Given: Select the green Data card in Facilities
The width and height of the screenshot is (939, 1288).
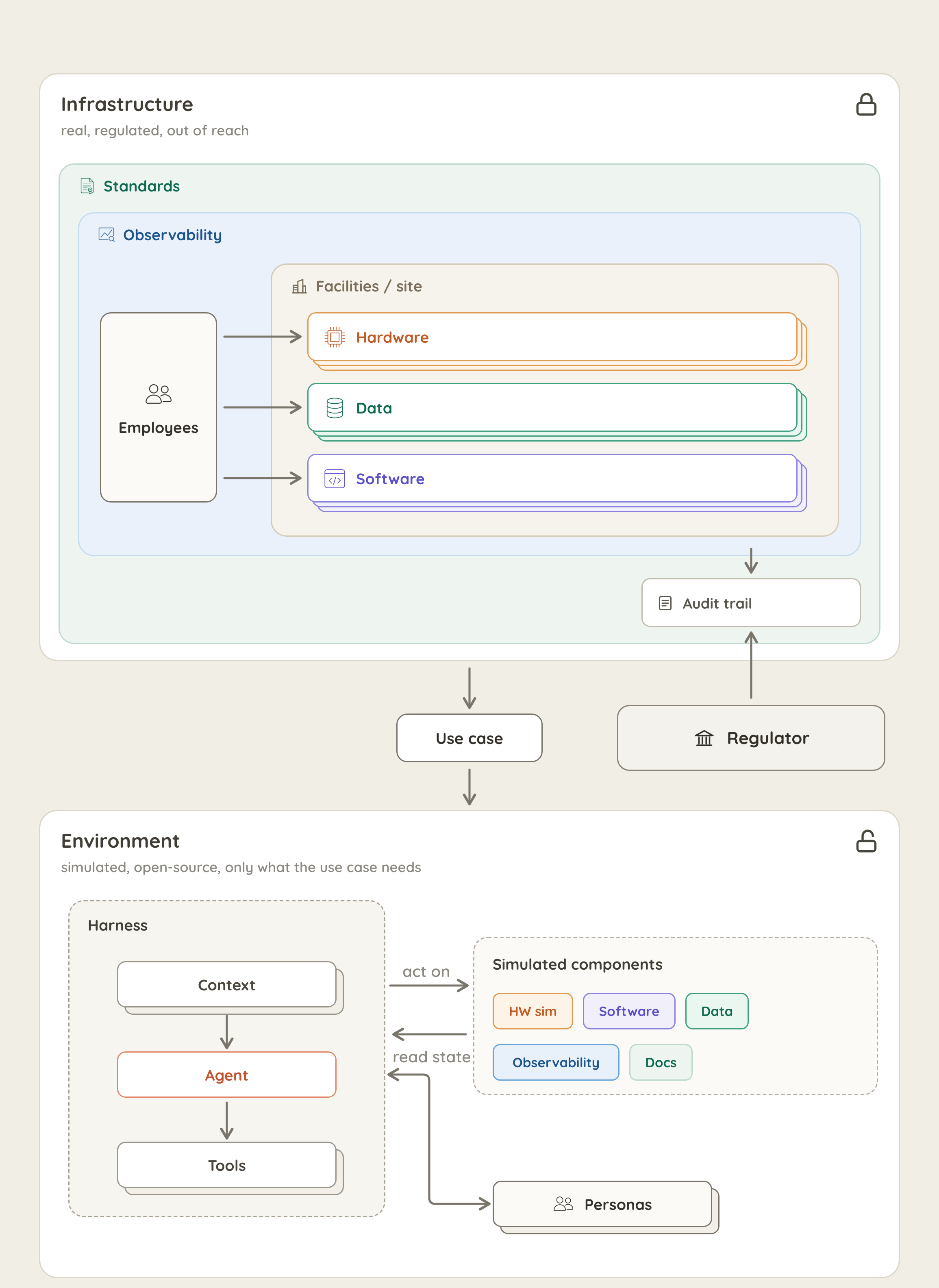Looking at the screenshot, I should coord(552,407).
